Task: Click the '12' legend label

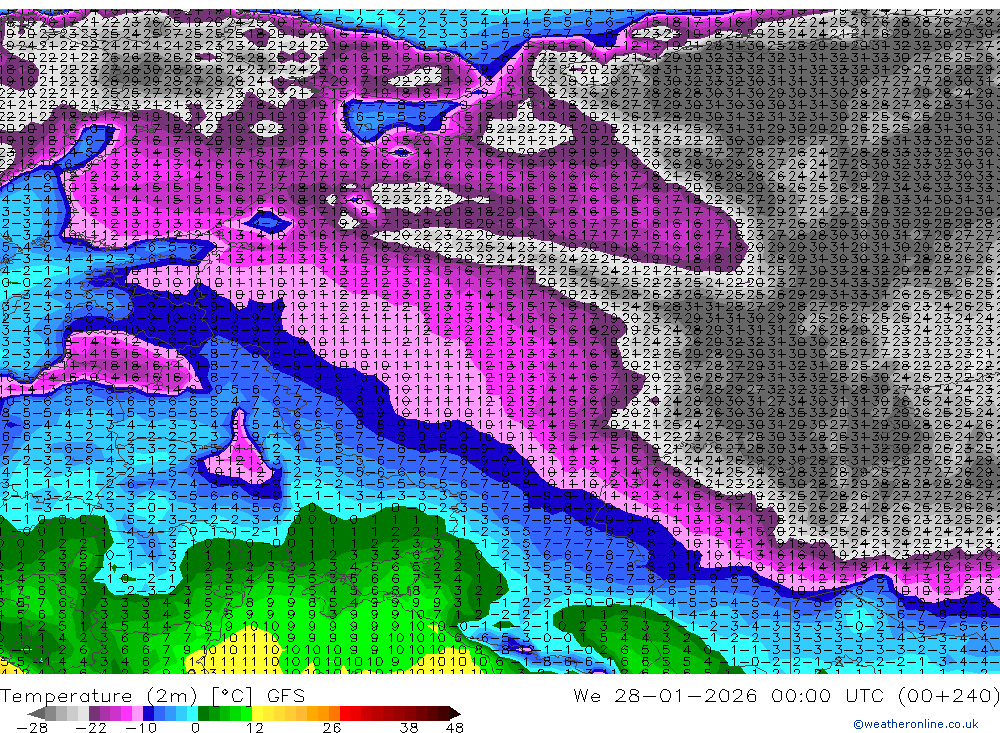Action: [254, 728]
